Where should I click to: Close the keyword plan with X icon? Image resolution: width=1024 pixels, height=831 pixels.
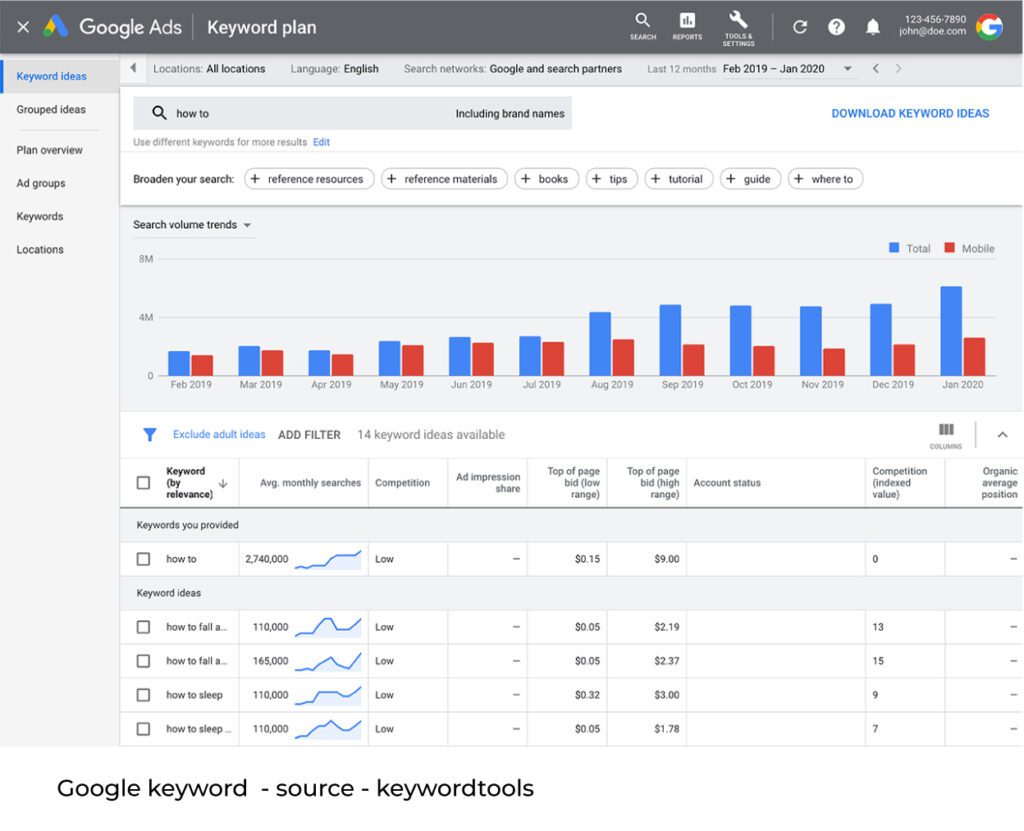(23, 27)
